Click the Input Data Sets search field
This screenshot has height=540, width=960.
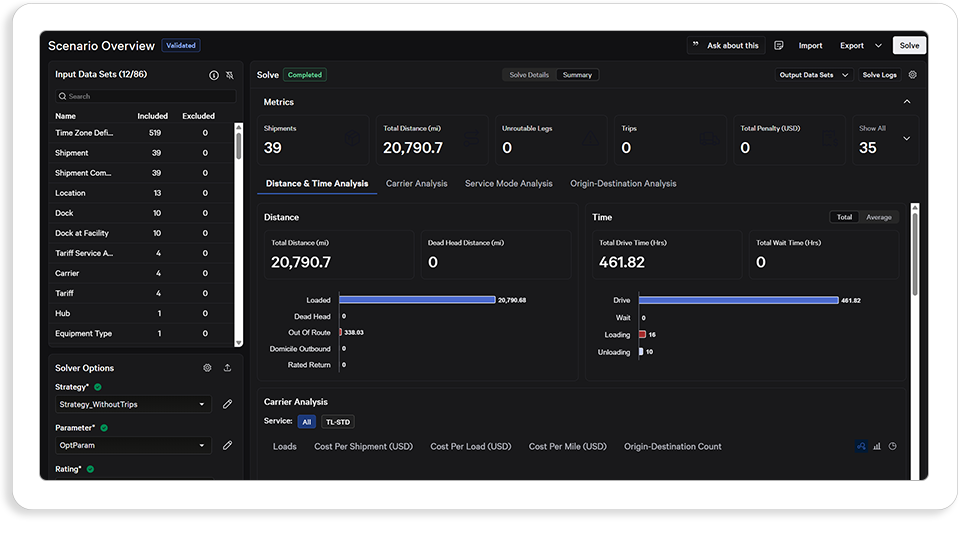(x=146, y=96)
